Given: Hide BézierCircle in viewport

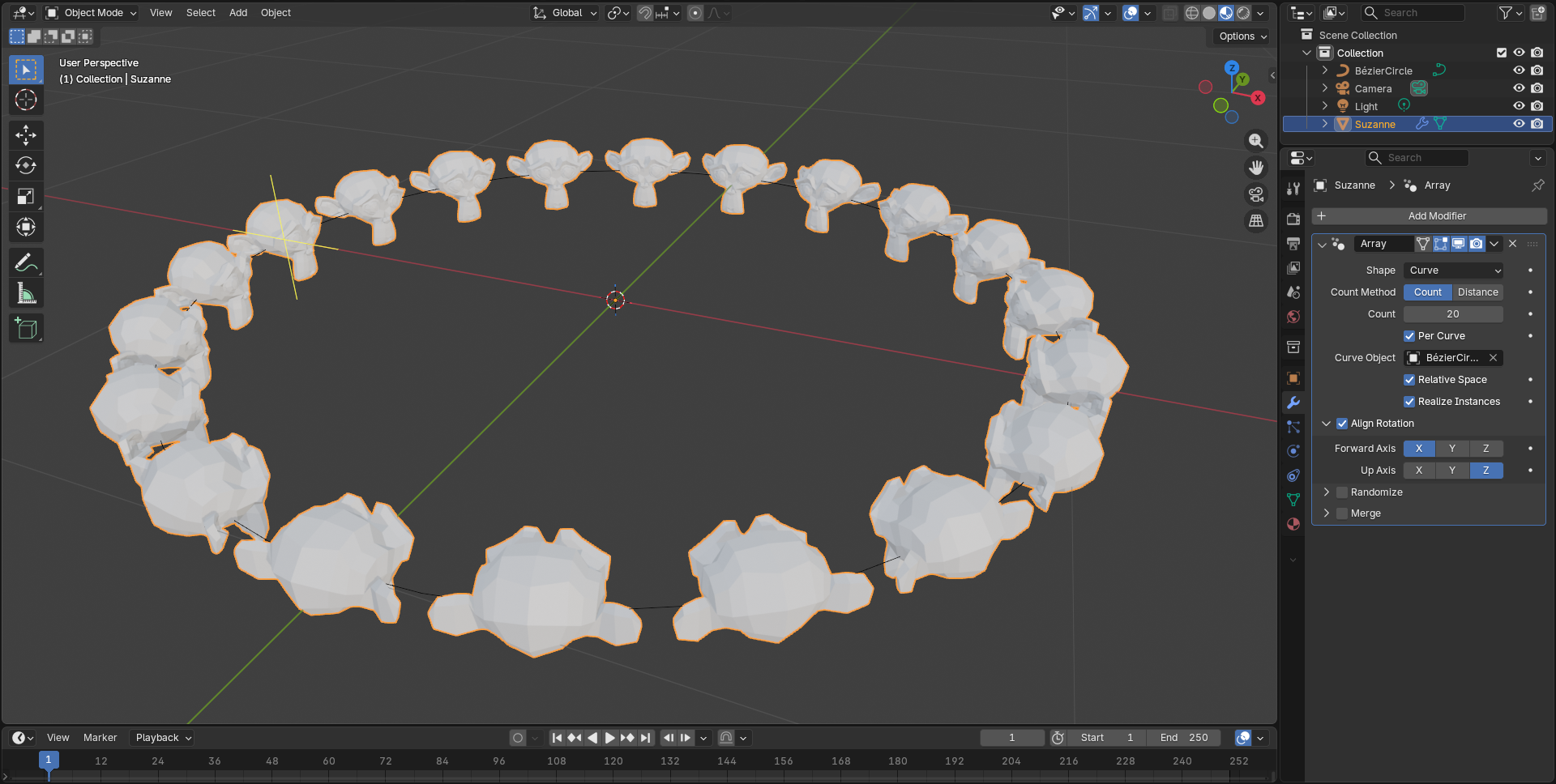Looking at the screenshot, I should tap(1519, 70).
